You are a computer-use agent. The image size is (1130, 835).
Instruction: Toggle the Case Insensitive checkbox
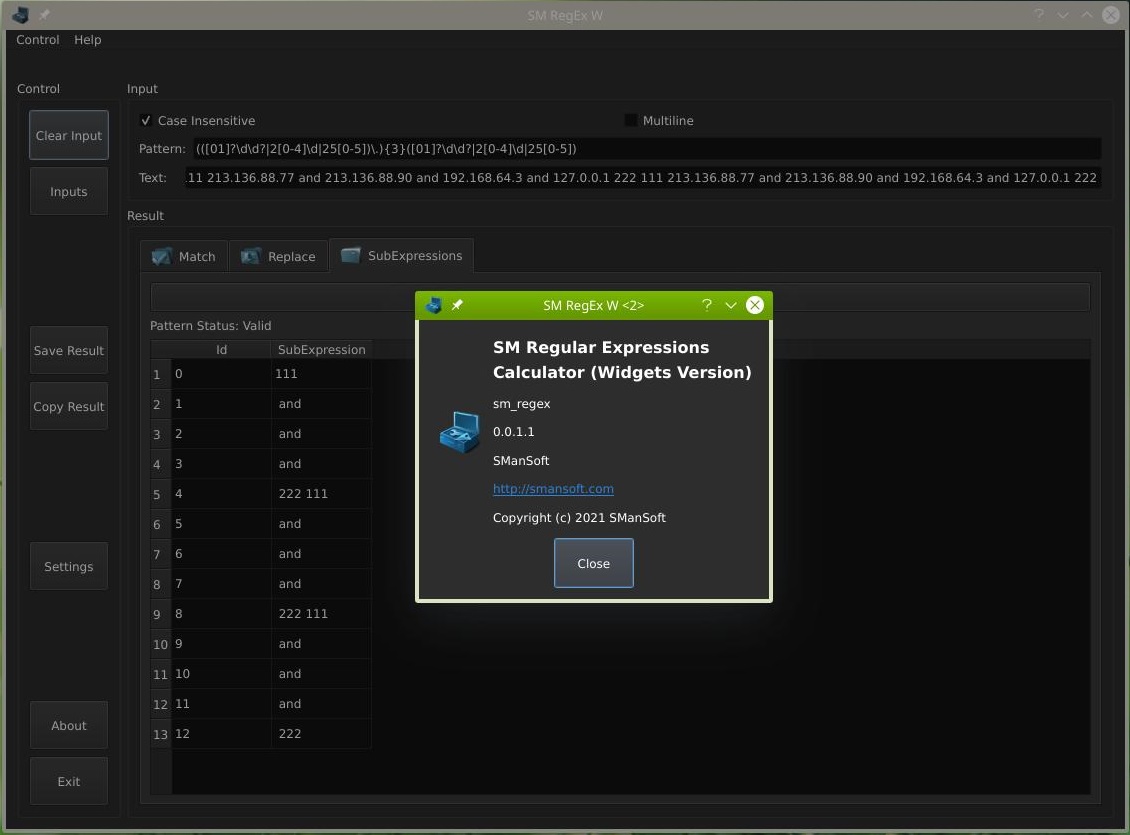[x=146, y=120]
